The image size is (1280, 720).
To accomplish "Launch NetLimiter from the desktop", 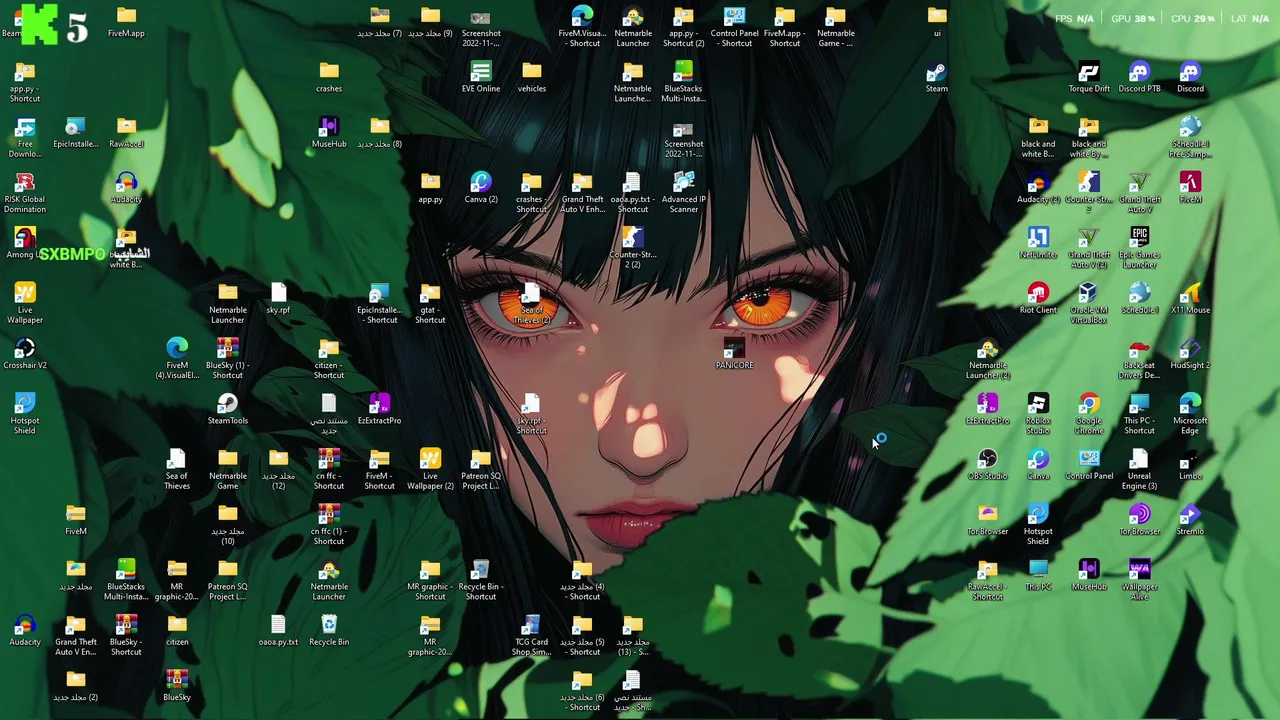I will tap(1038, 243).
